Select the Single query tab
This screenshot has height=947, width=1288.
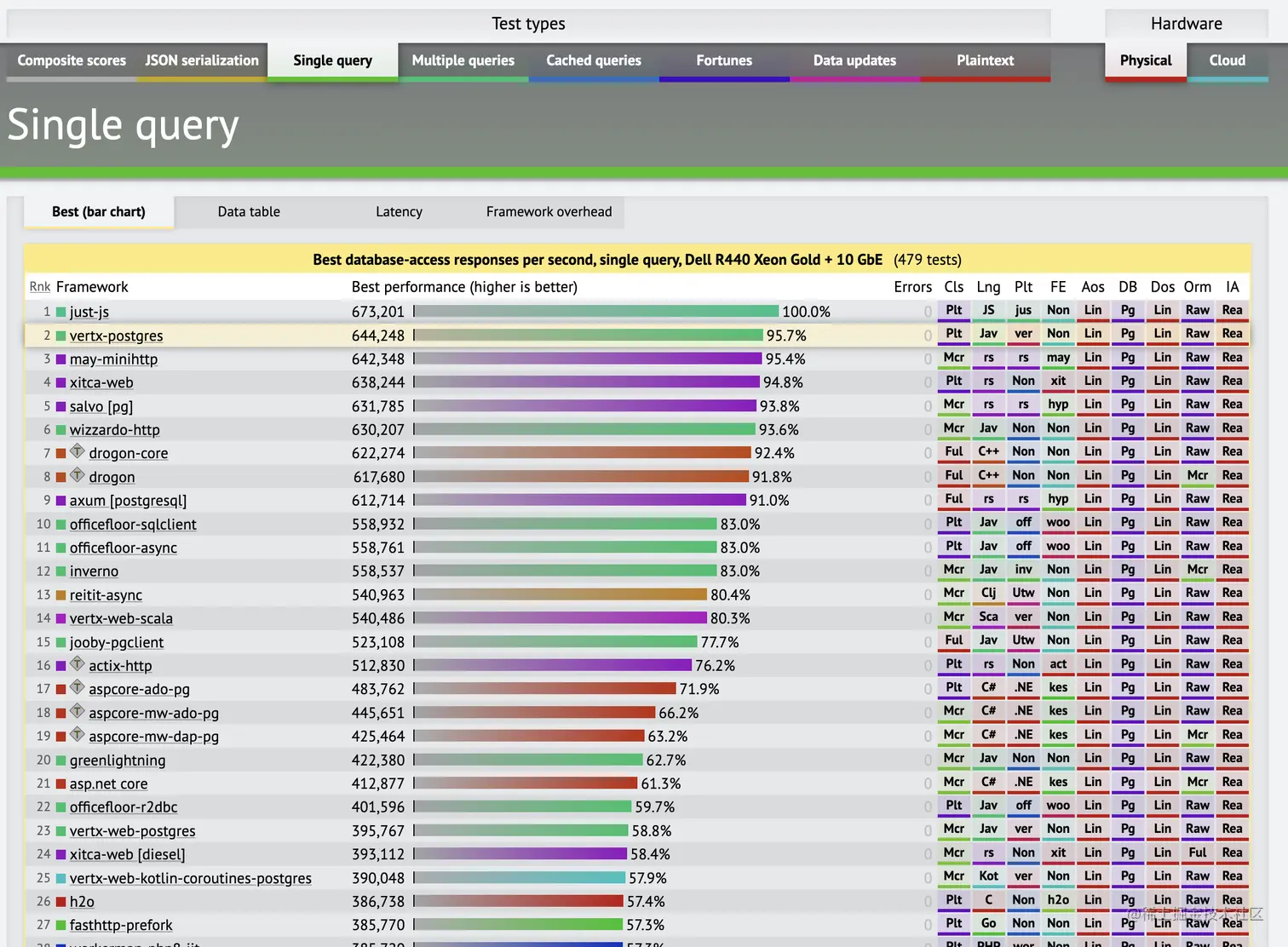point(333,60)
